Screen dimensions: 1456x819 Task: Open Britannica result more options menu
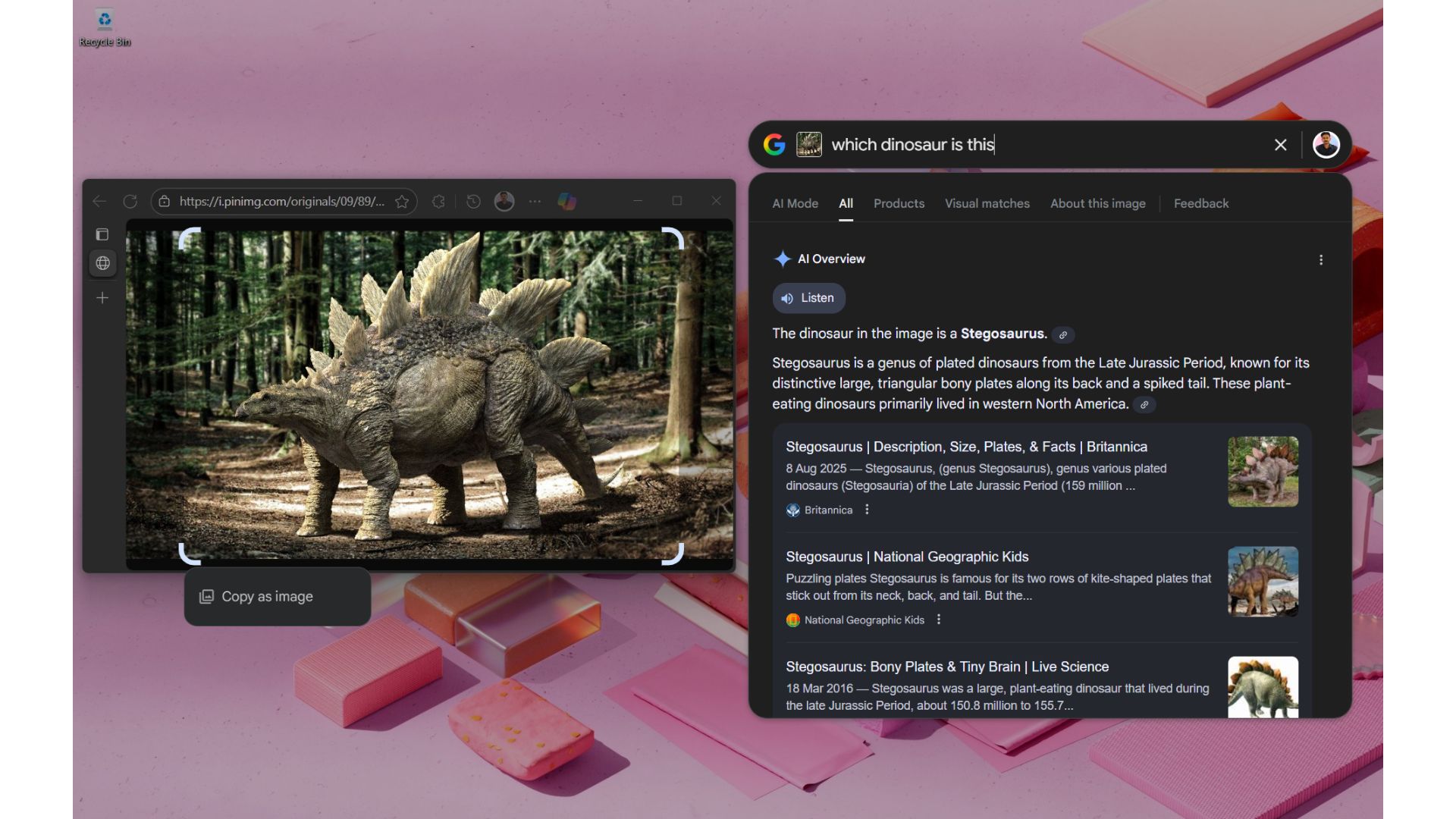[x=867, y=510]
